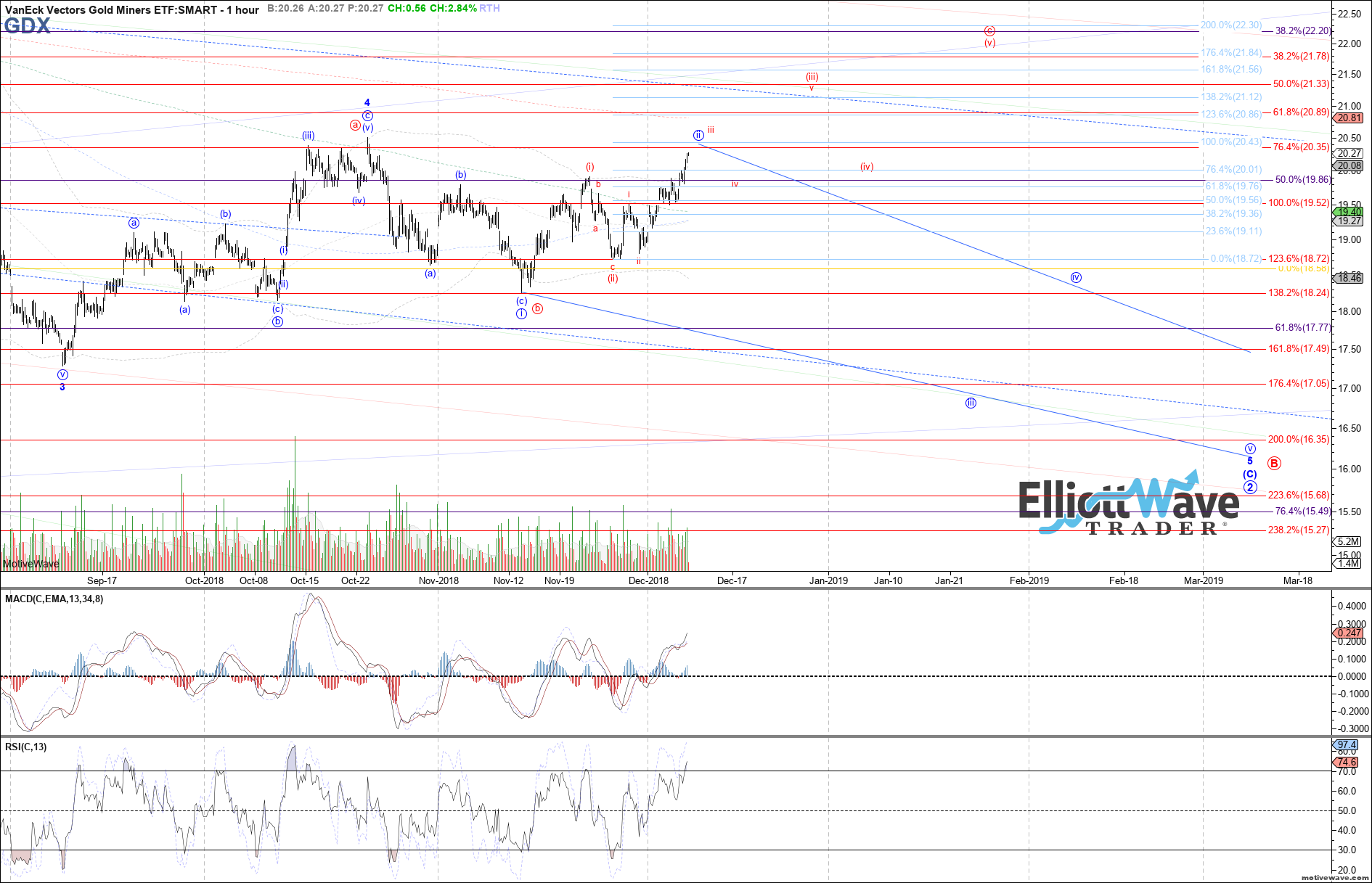Click the CH:2.84% change value

tap(453, 8)
